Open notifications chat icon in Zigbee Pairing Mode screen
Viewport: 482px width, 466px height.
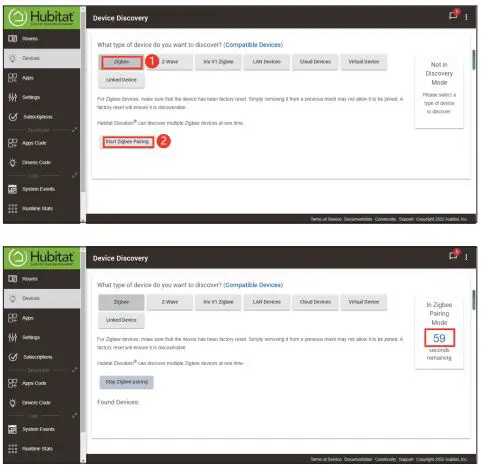click(x=453, y=256)
